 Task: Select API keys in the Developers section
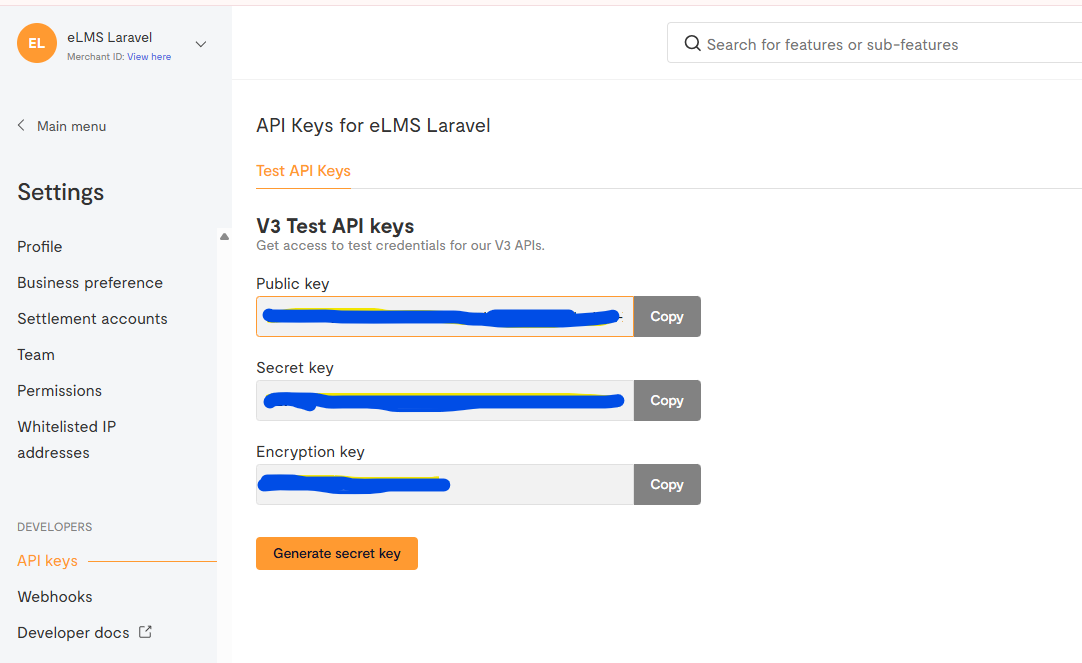pyautogui.click(x=47, y=561)
